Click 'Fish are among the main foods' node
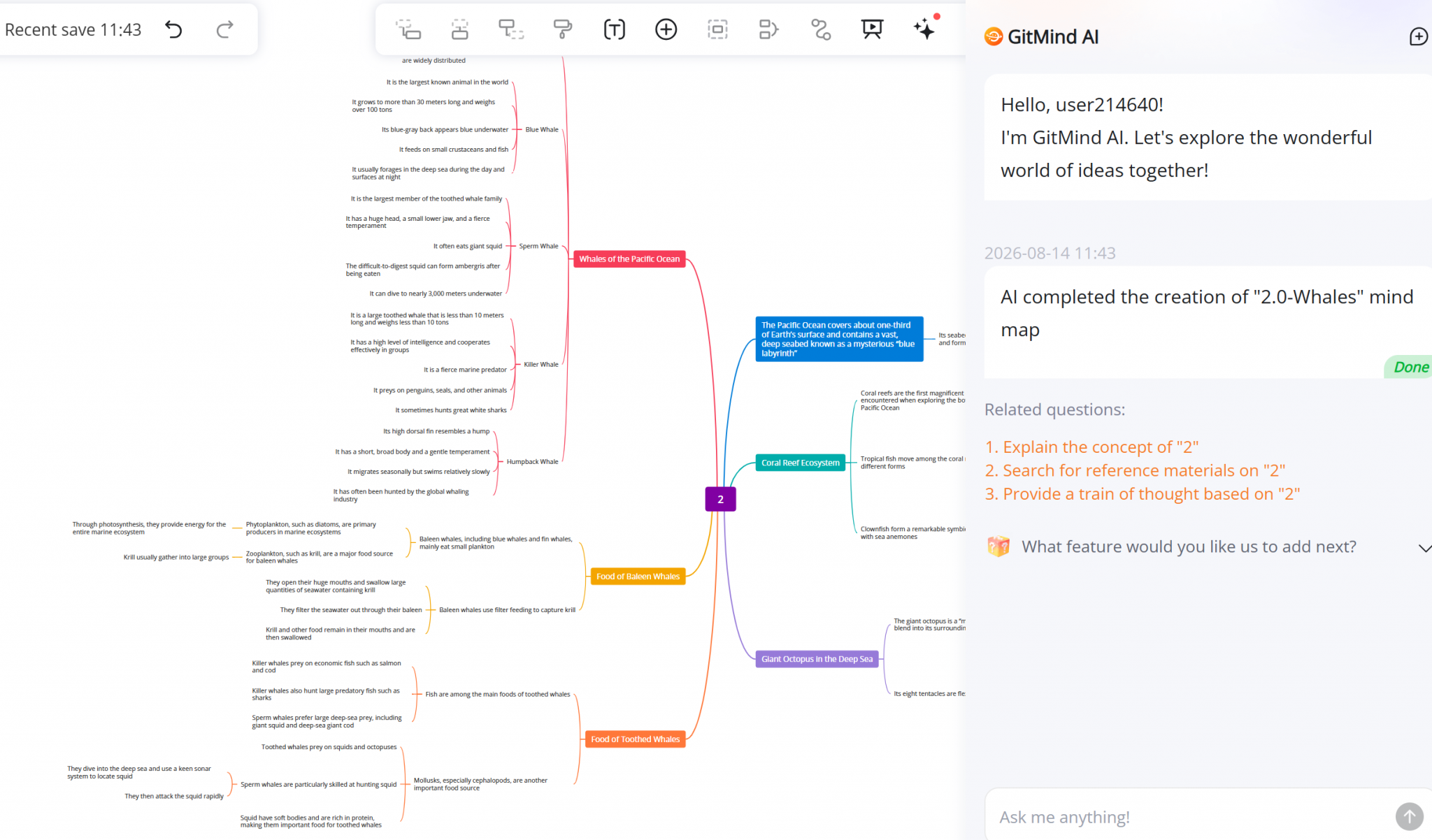 [x=498, y=694]
